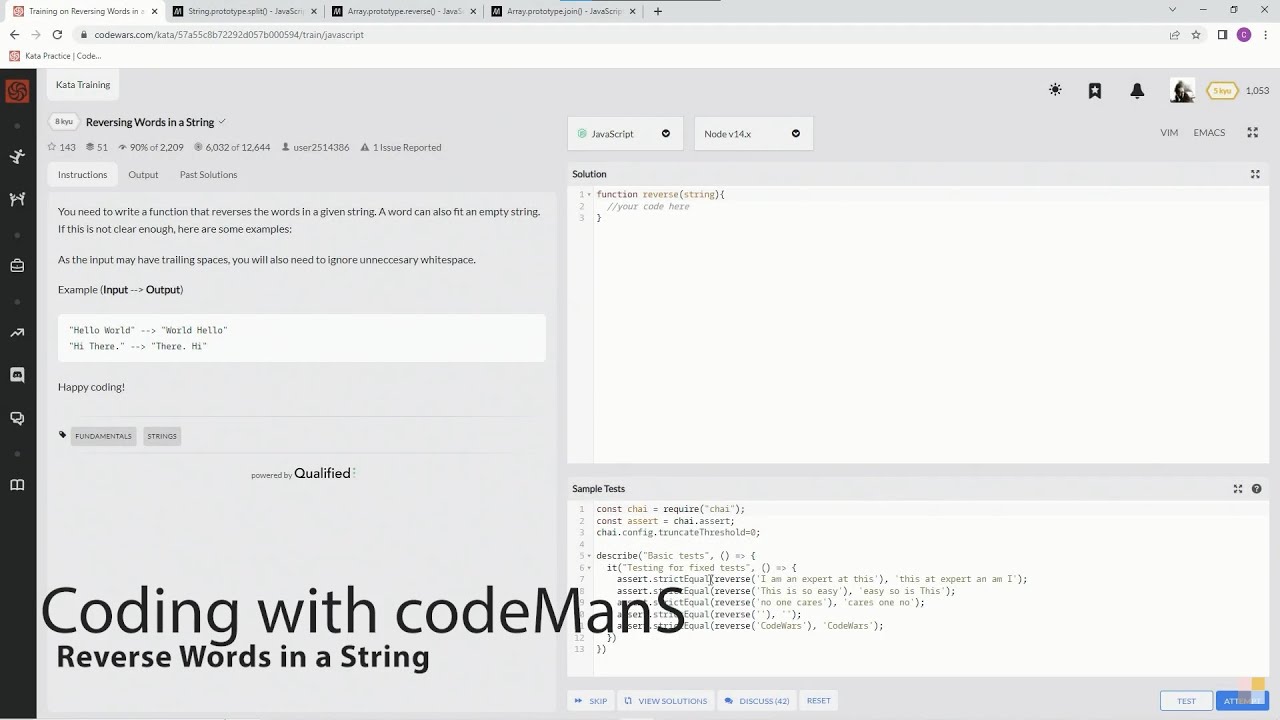
Task: Open the Node v14.x version dropdown
Action: [x=753, y=133]
